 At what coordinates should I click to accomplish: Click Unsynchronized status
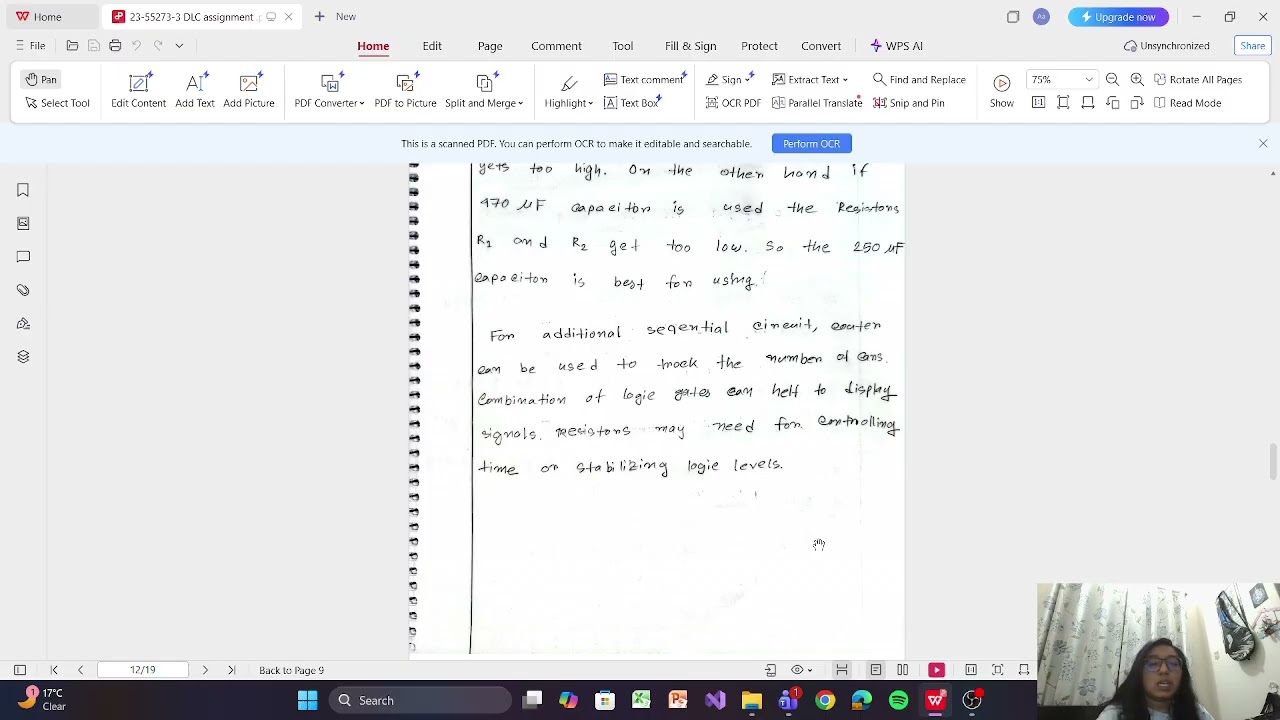pyautogui.click(x=1166, y=46)
